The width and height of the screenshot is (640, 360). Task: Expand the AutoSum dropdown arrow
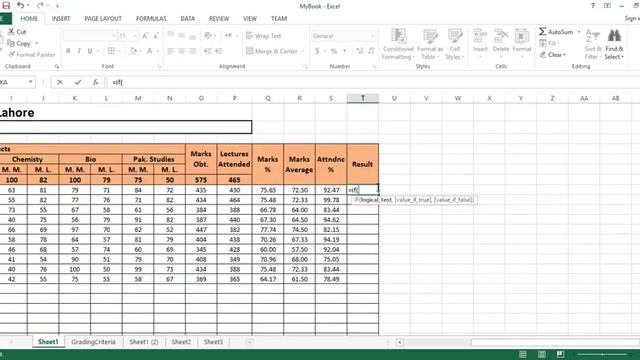(579, 32)
